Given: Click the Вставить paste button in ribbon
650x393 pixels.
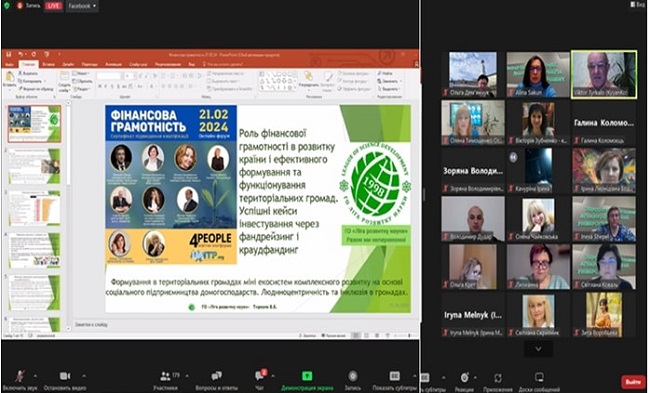Looking at the screenshot, I should pyautogui.click(x=10, y=80).
